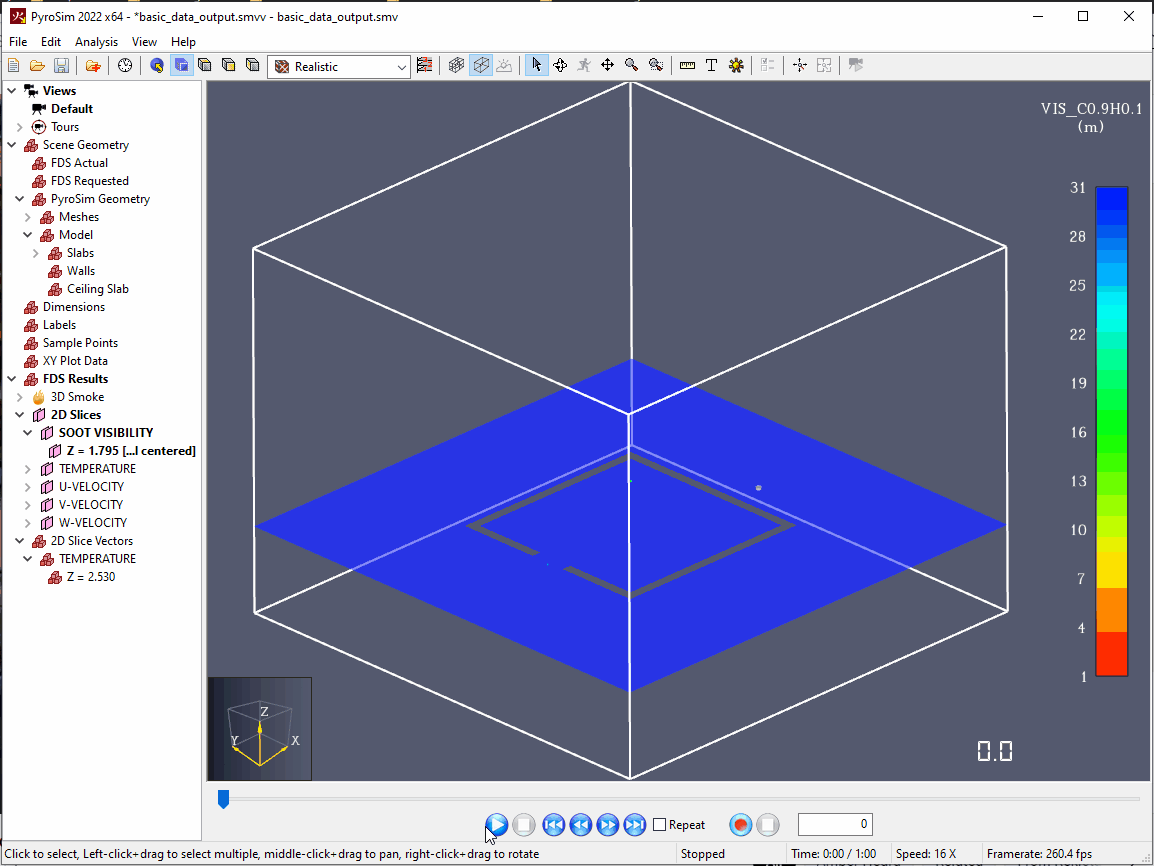Play the simulation animation
Image resolution: width=1154 pixels, height=866 pixels.
point(497,825)
